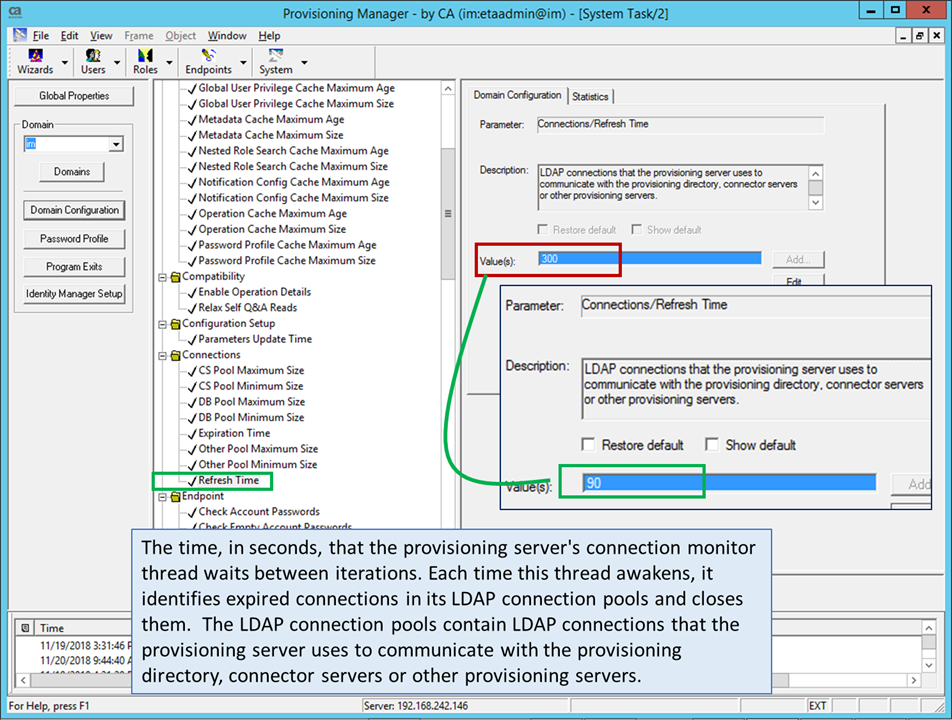Open the Domain combo box dropdown
Screen dimensions: 952x720
tap(116, 144)
